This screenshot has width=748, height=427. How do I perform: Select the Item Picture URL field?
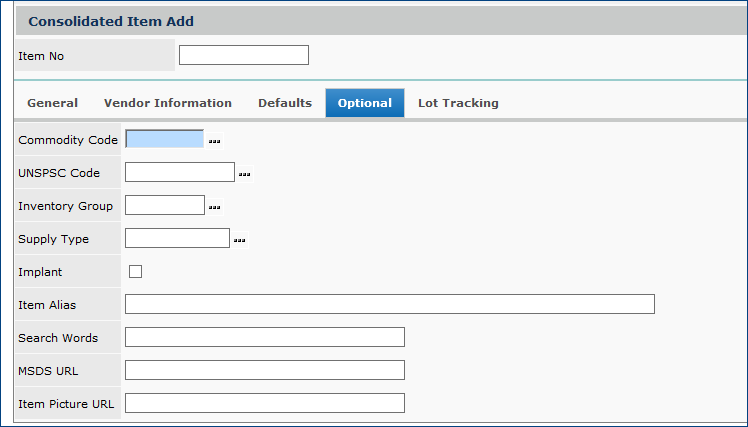(x=264, y=403)
